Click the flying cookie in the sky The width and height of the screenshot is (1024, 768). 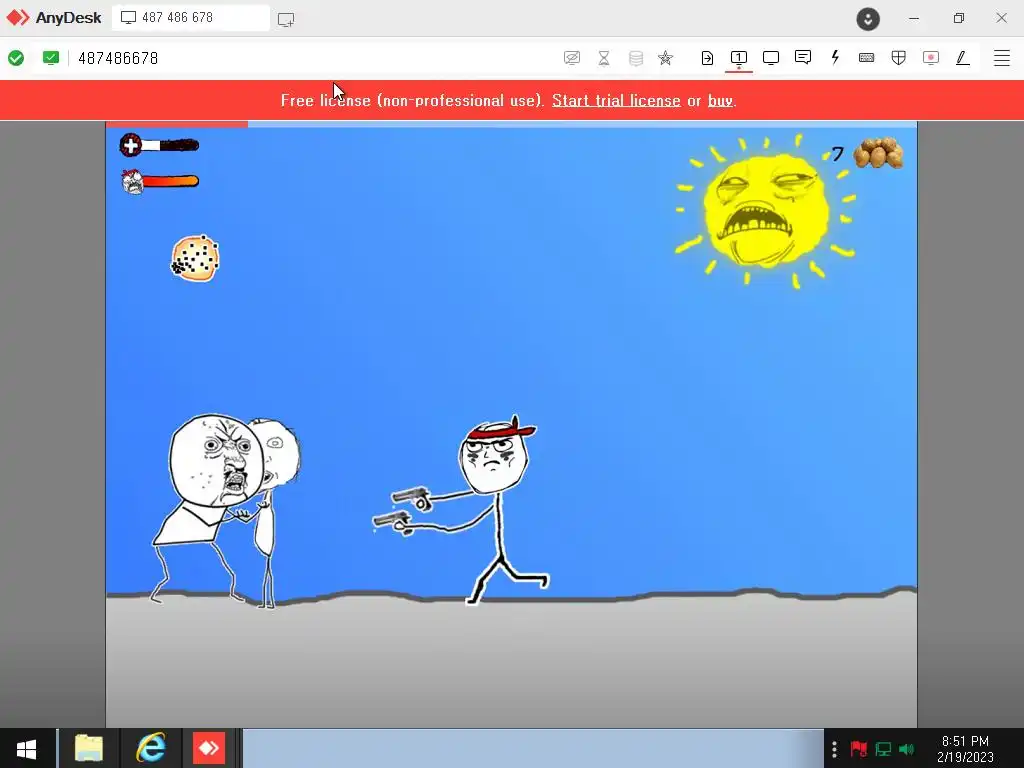click(195, 259)
